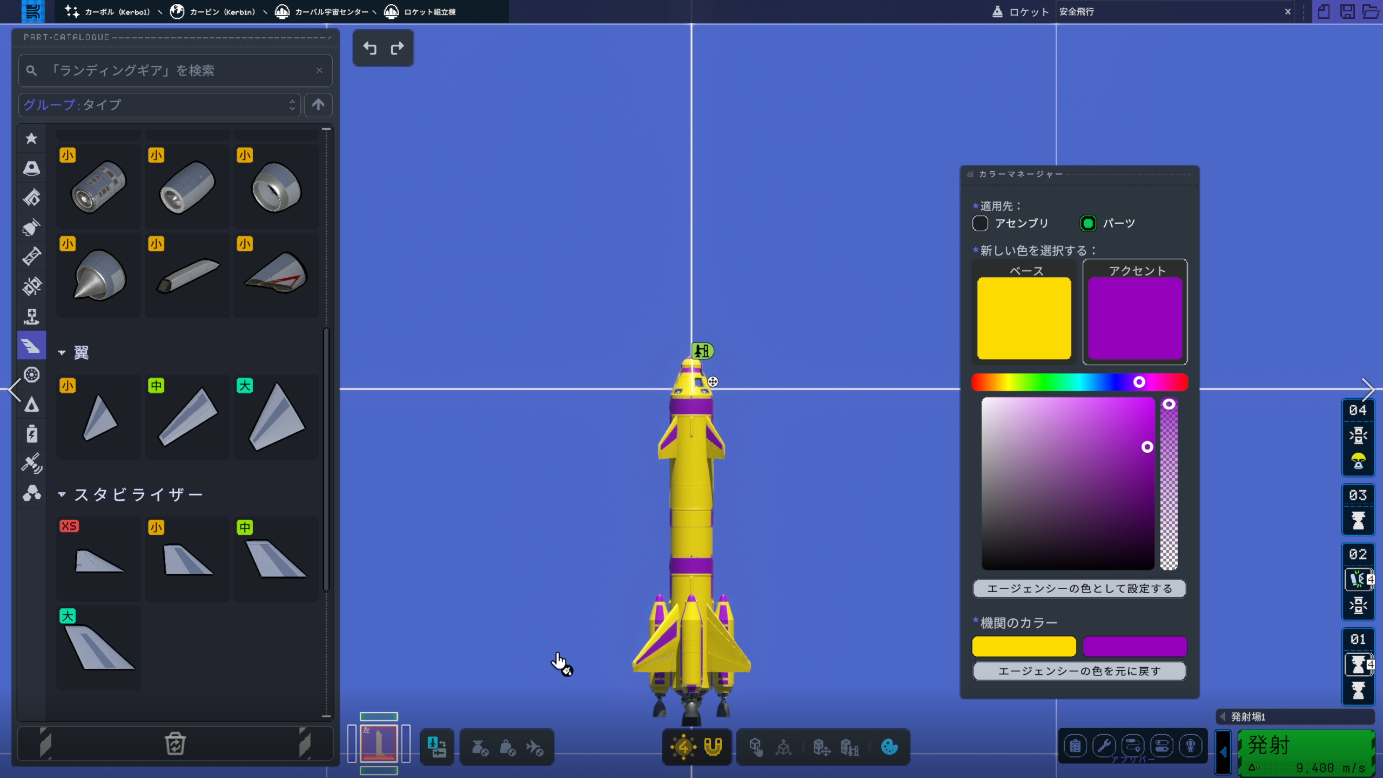Image resolution: width=1383 pixels, height=778 pixels.
Task: Click the KSP logo icon in top-left corner
Action: click(x=33, y=12)
